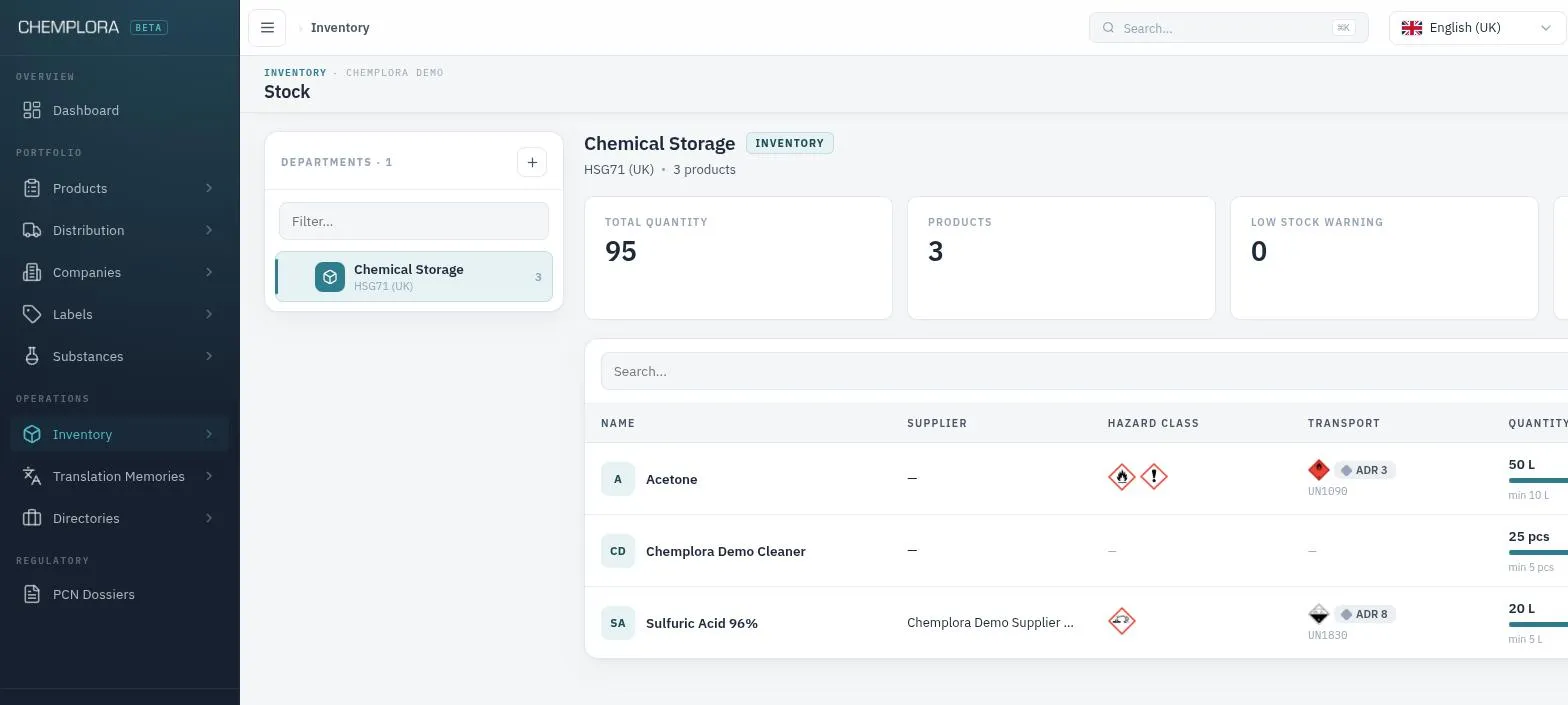Screen dimensions: 1568x705
Task: Click the Substances flask icon
Action: click(x=32, y=356)
